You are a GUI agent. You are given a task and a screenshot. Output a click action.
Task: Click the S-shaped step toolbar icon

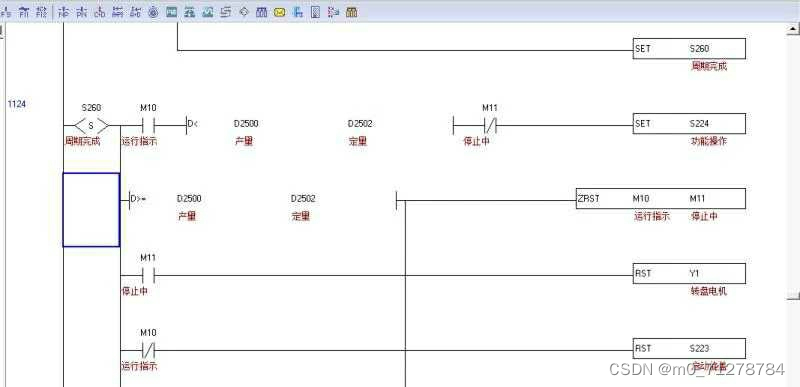click(x=226, y=12)
